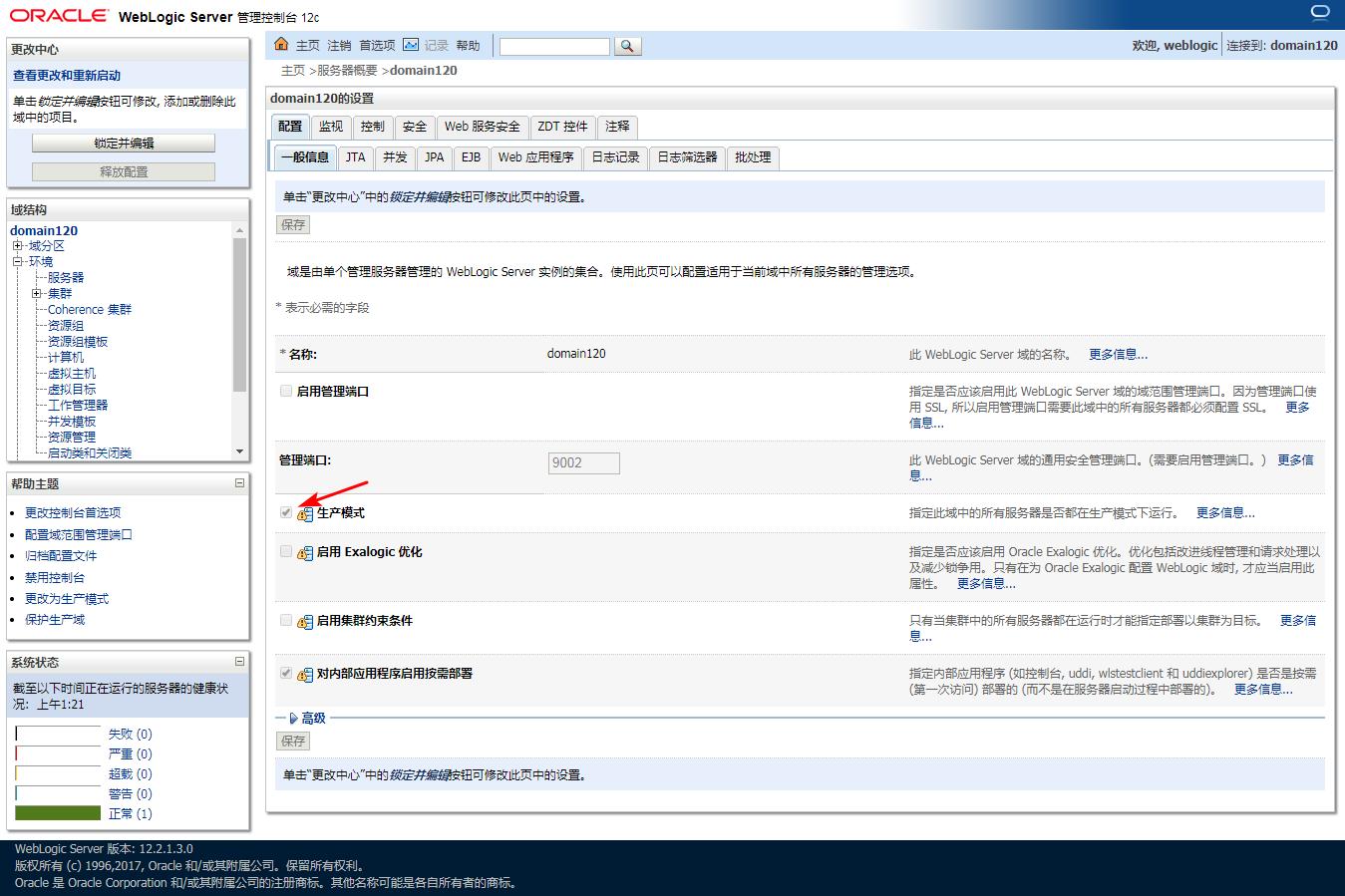Viewport: 1345px width, 896px height.
Task: Check the 启用集群约束条件 option
Action: [x=285, y=620]
